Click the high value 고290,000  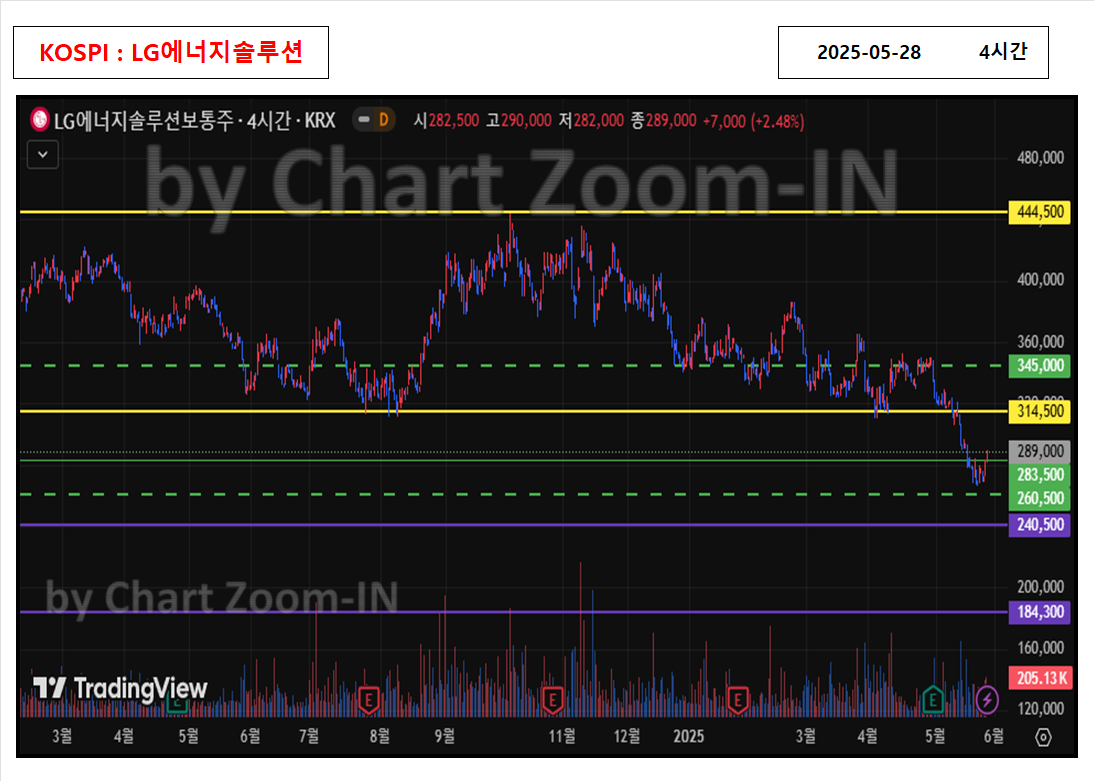point(518,121)
